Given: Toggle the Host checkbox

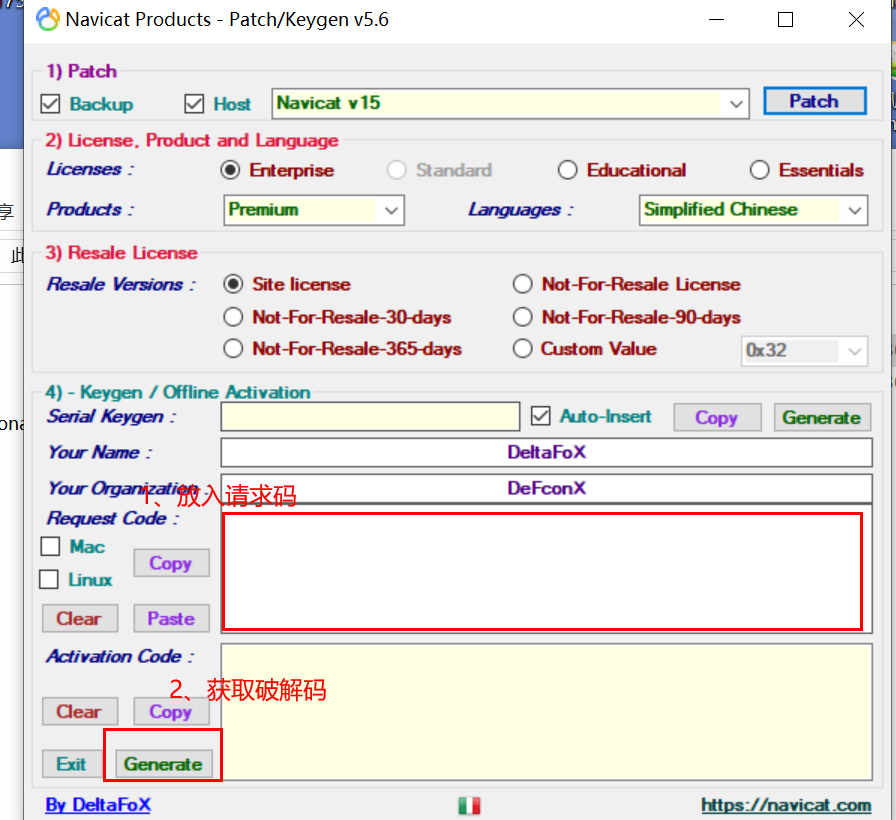Looking at the screenshot, I should coord(194,104).
